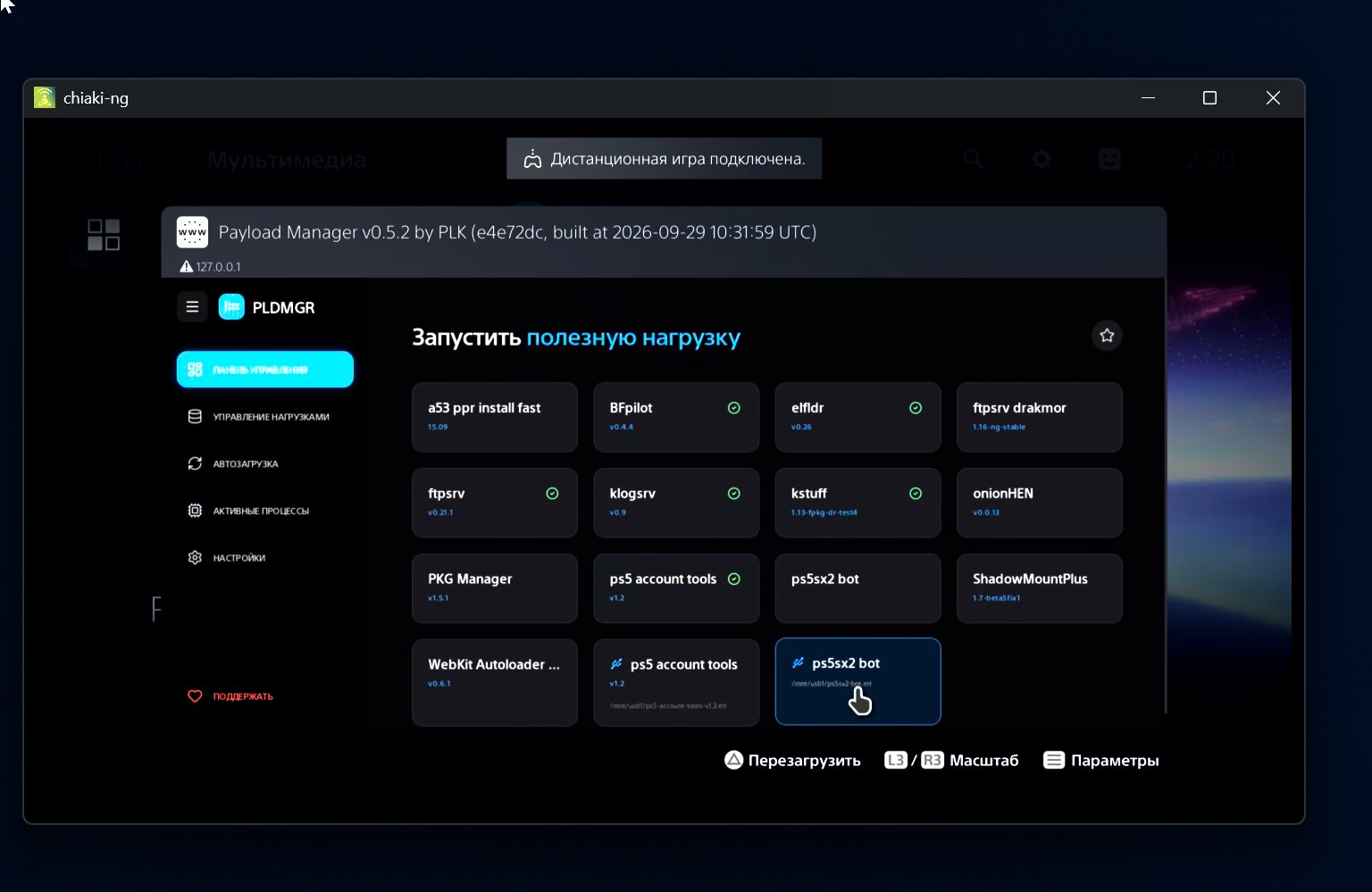Click the refresh icon for Автозагрузка

(195, 463)
